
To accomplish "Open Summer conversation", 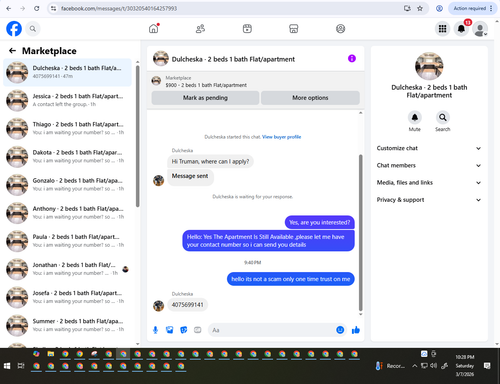I will click(67, 325).
